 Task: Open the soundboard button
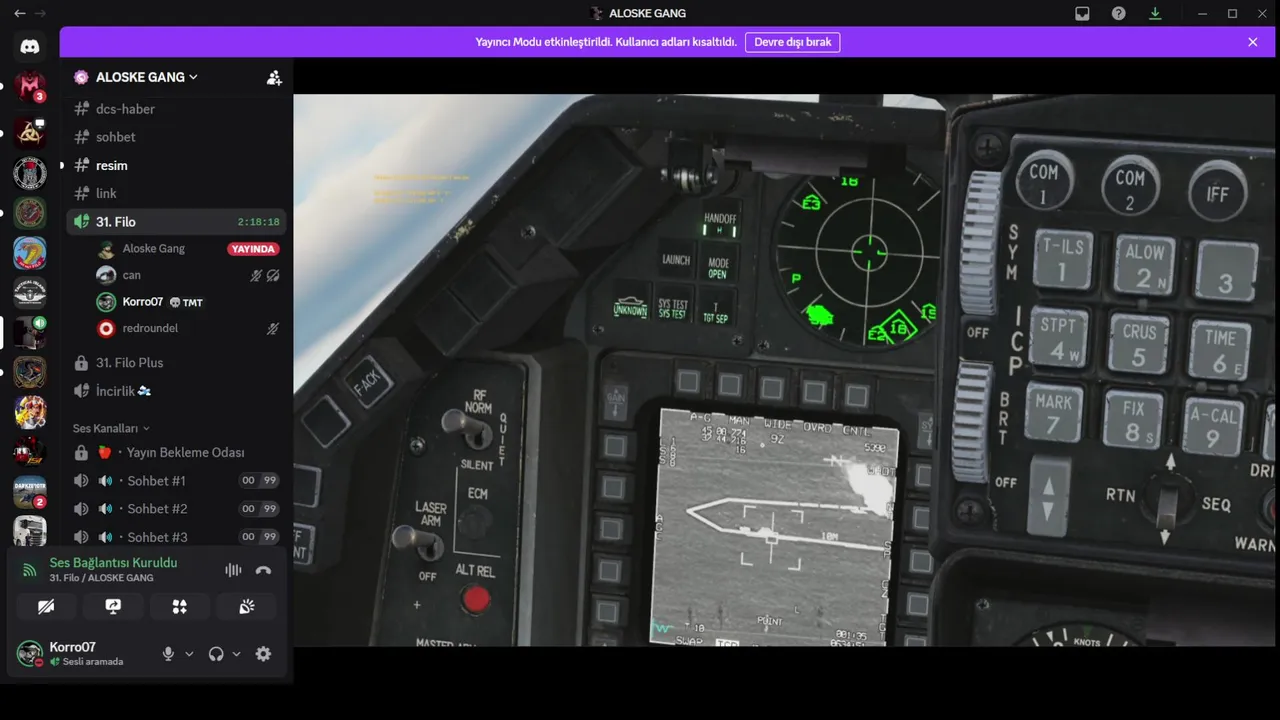[246, 606]
